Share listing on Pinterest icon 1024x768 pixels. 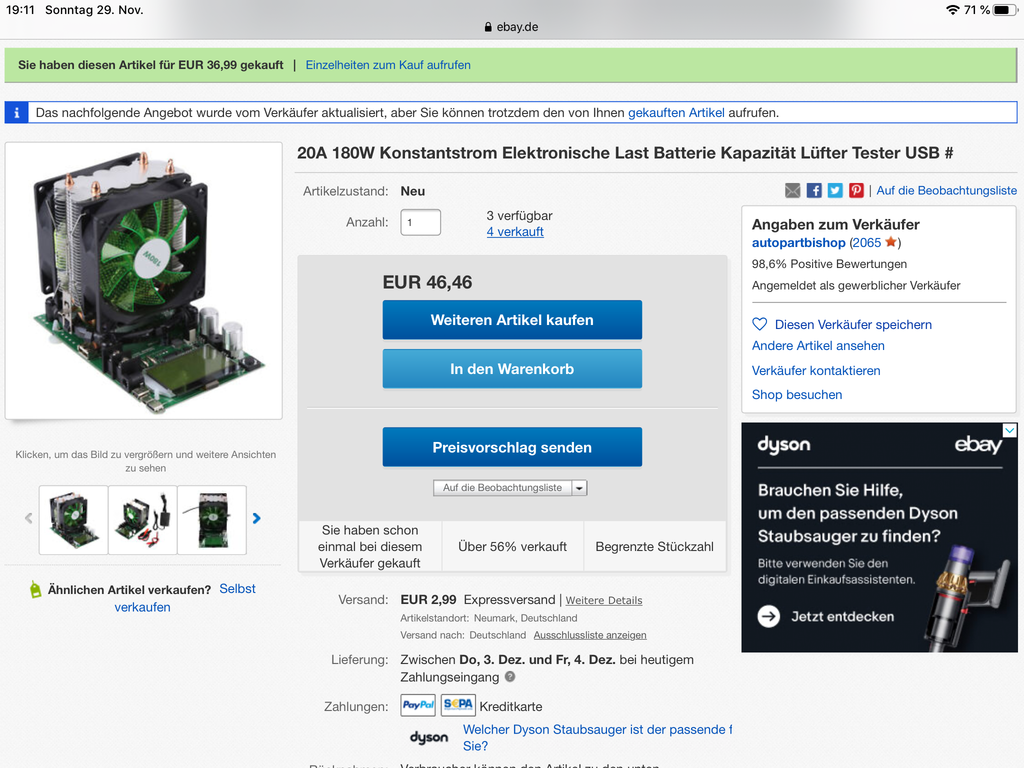coord(856,190)
